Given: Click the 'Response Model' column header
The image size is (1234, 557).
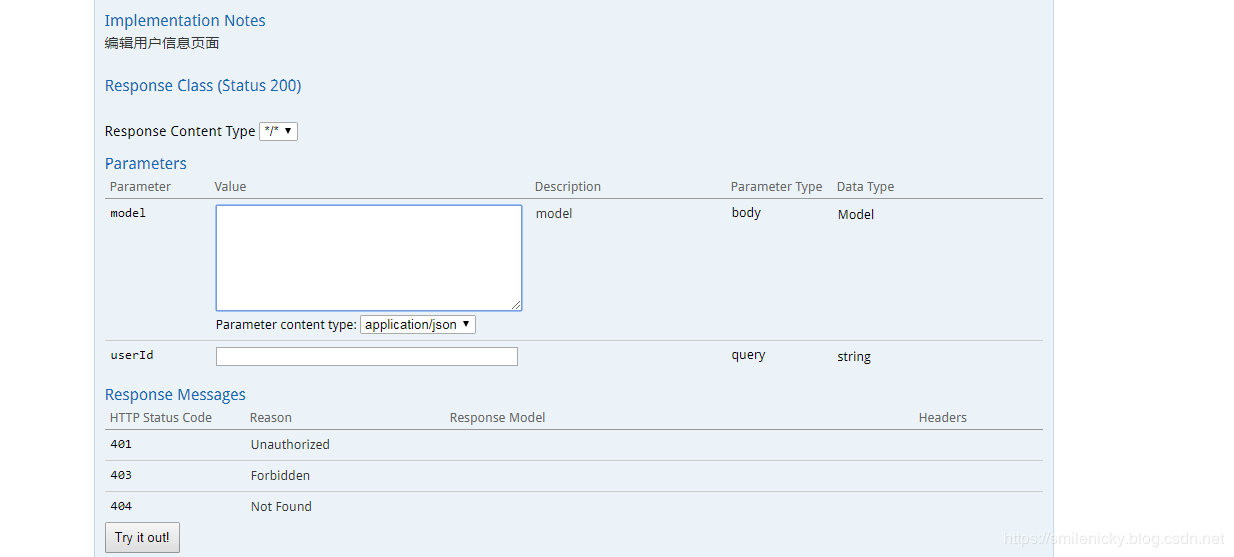Looking at the screenshot, I should 498,418.
